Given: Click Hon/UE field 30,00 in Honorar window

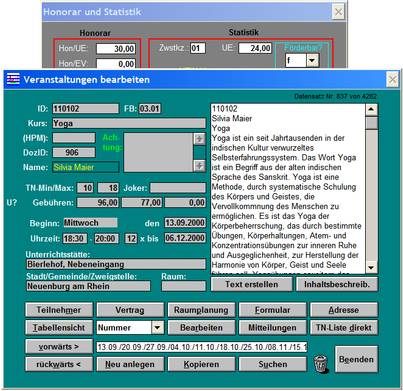Looking at the screenshot, I should pyautogui.click(x=116, y=49).
